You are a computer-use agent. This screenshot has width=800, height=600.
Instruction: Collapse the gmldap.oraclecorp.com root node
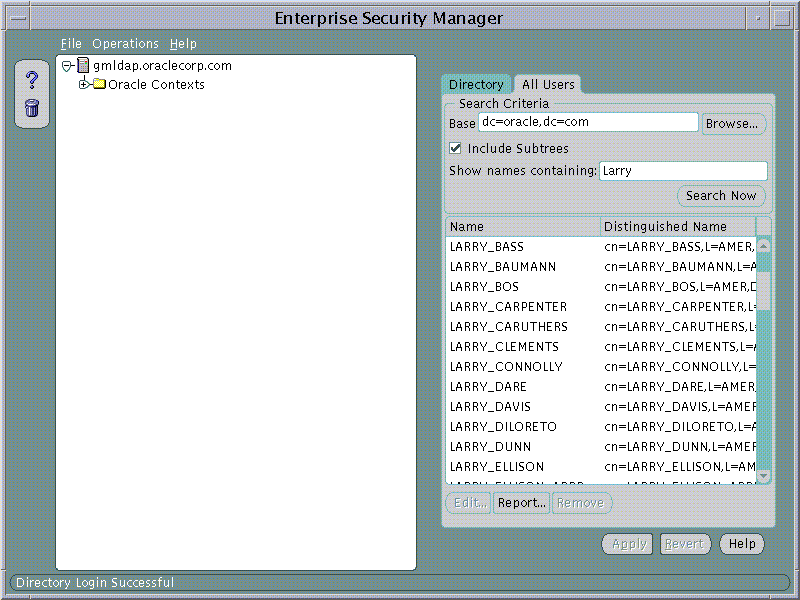[x=66, y=66]
